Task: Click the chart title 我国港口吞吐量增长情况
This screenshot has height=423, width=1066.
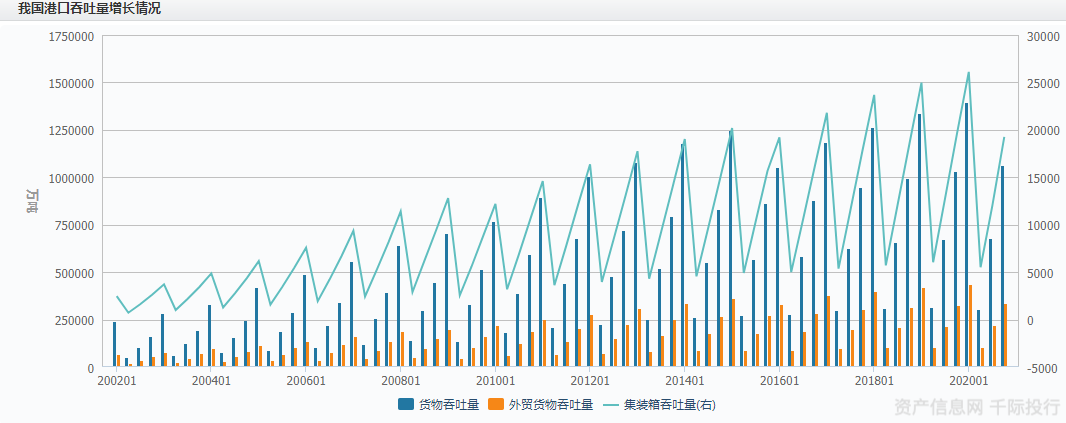Action: pyautogui.click(x=89, y=9)
